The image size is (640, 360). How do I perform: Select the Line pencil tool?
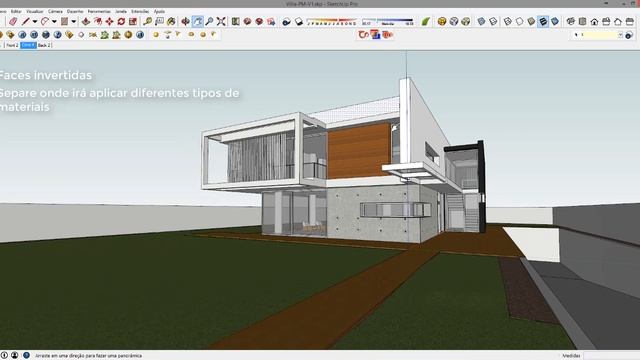coord(26,21)
